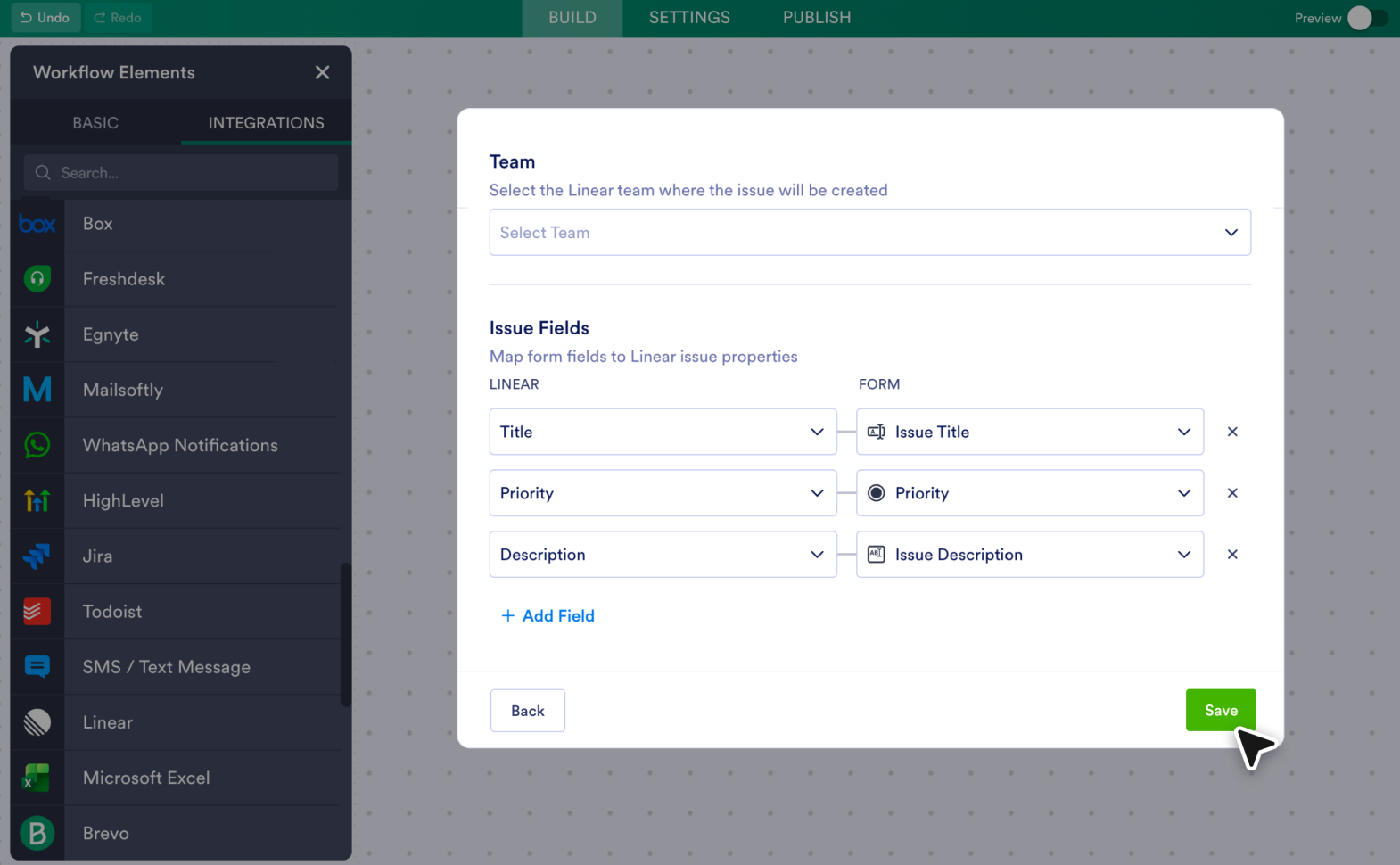Select the Box integration label
The height and width of the screenshot is (865, 1400).
[98, 224]
